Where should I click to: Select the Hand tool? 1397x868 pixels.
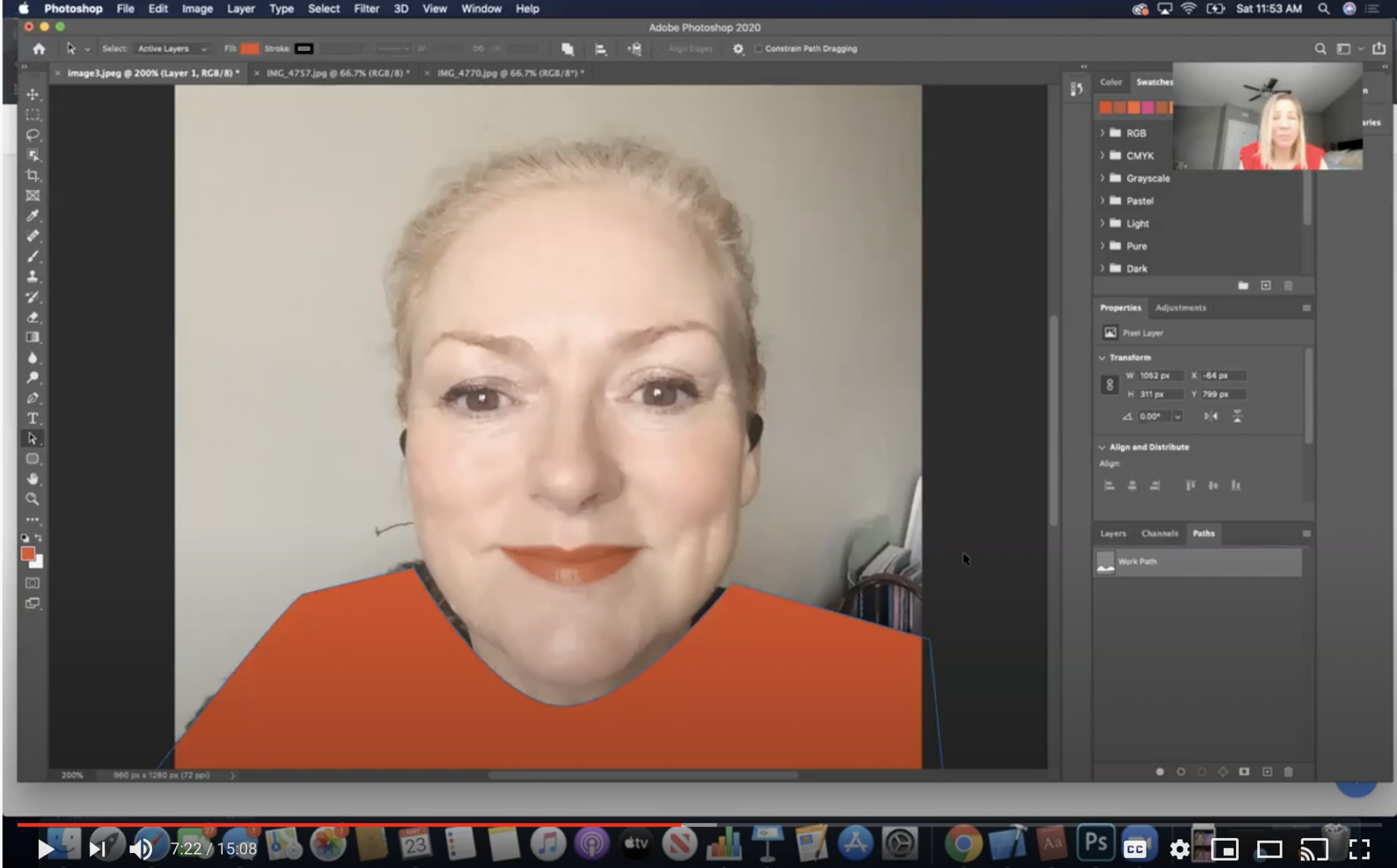tap(32, 479)
